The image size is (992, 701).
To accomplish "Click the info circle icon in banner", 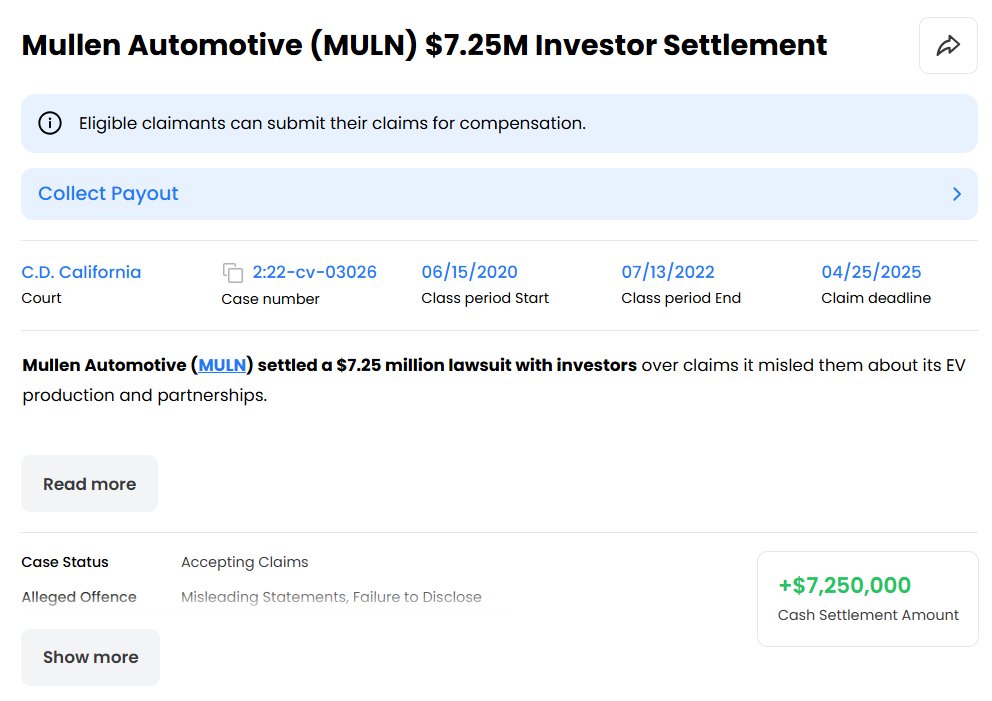I will click(x=50, y=123).
